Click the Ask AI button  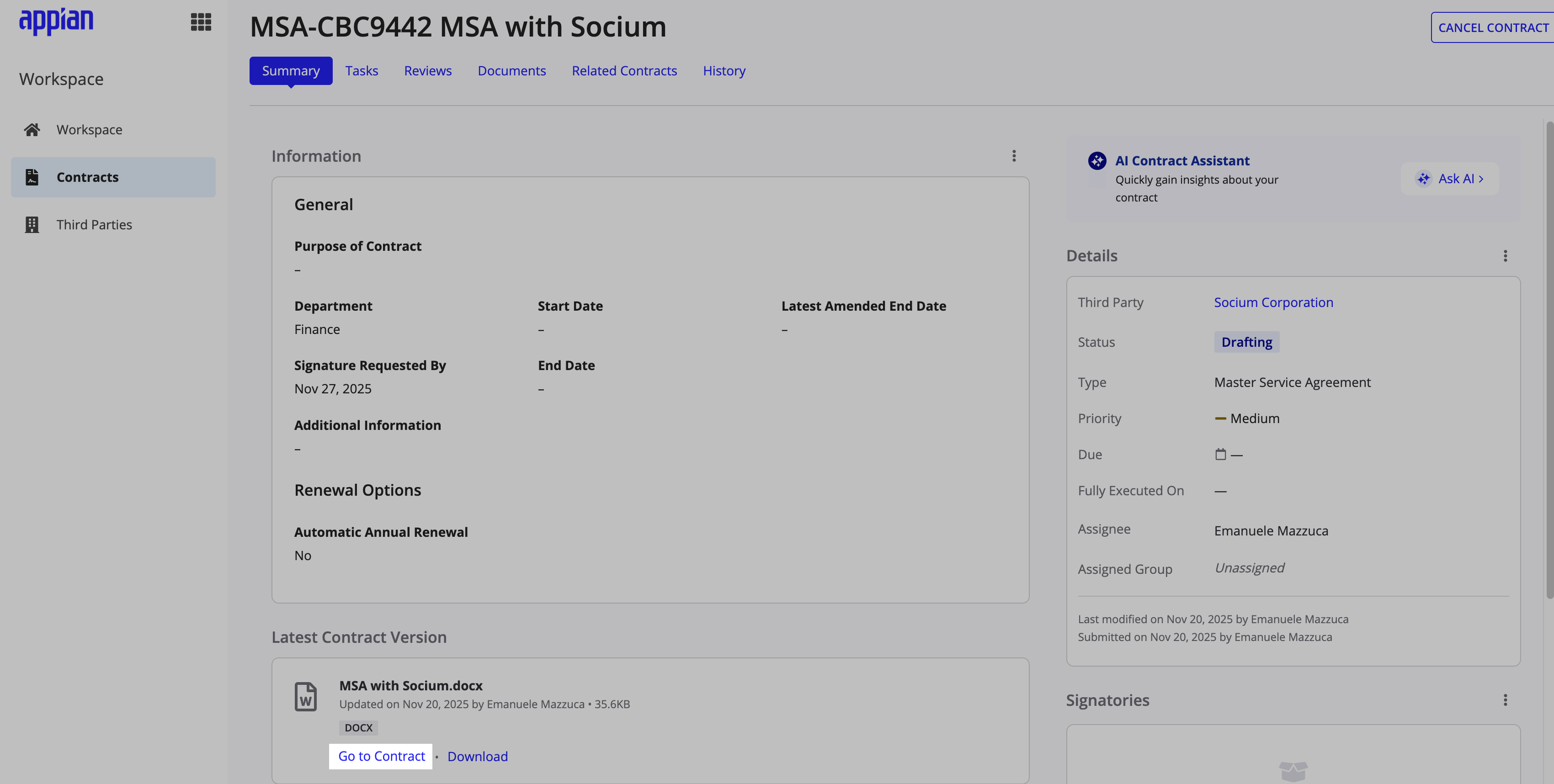[x=1450, y=179]
